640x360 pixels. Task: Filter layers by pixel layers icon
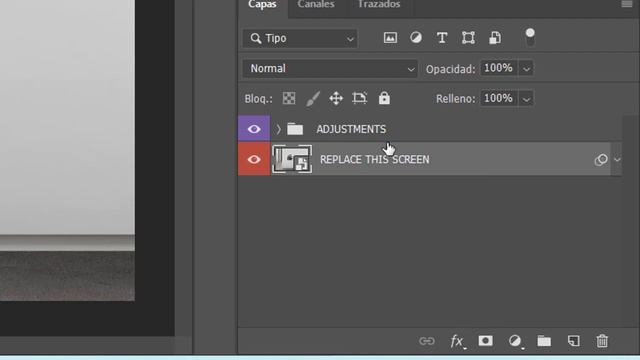click(390, 38)
